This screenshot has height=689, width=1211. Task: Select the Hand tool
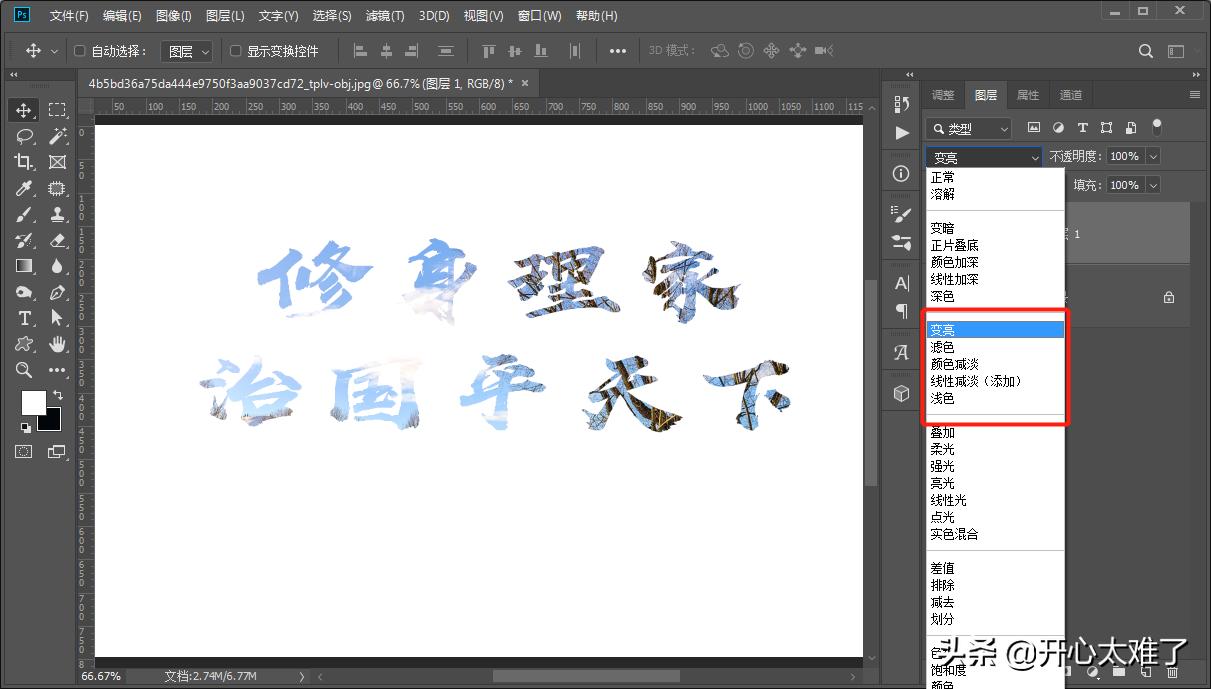[57, 344]
